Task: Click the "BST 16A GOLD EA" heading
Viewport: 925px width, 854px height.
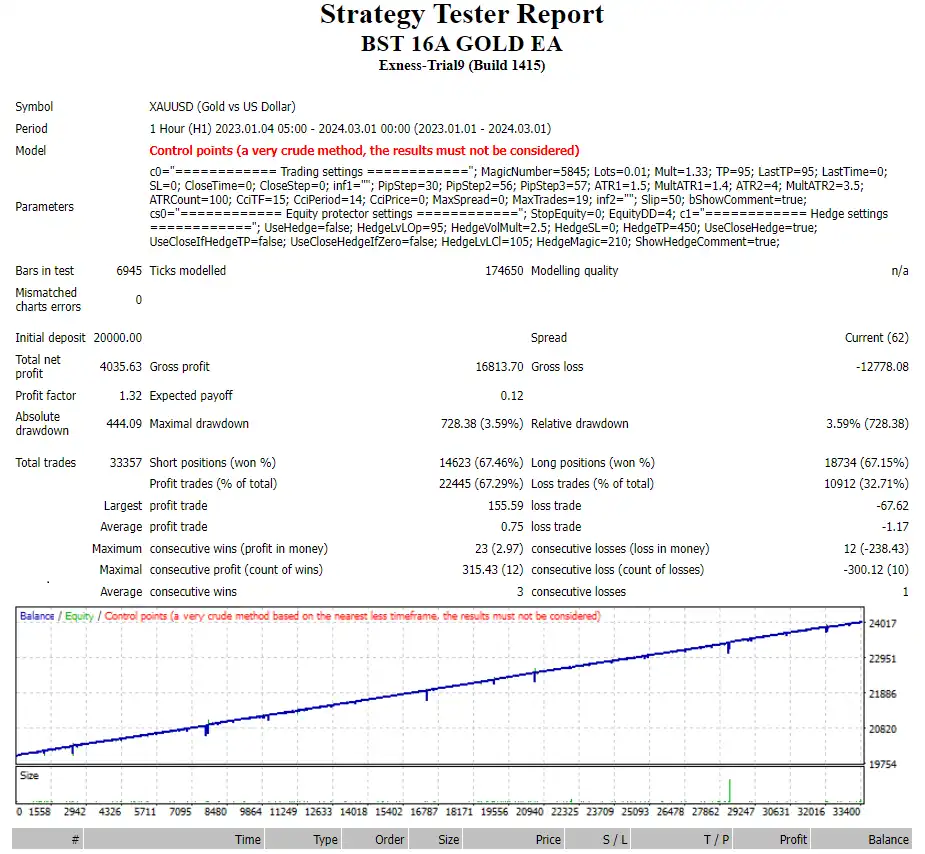Action: [462, 44]
